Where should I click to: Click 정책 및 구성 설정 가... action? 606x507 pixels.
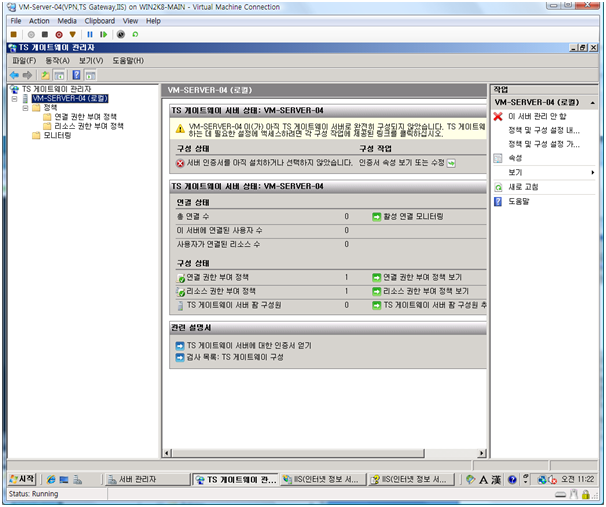point(544,145)
